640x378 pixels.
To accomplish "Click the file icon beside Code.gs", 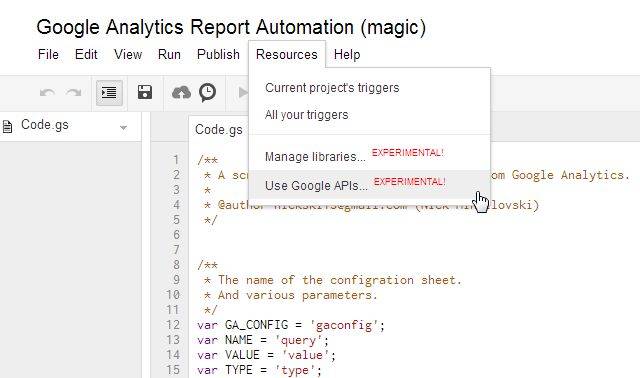I will coord(7,126).
